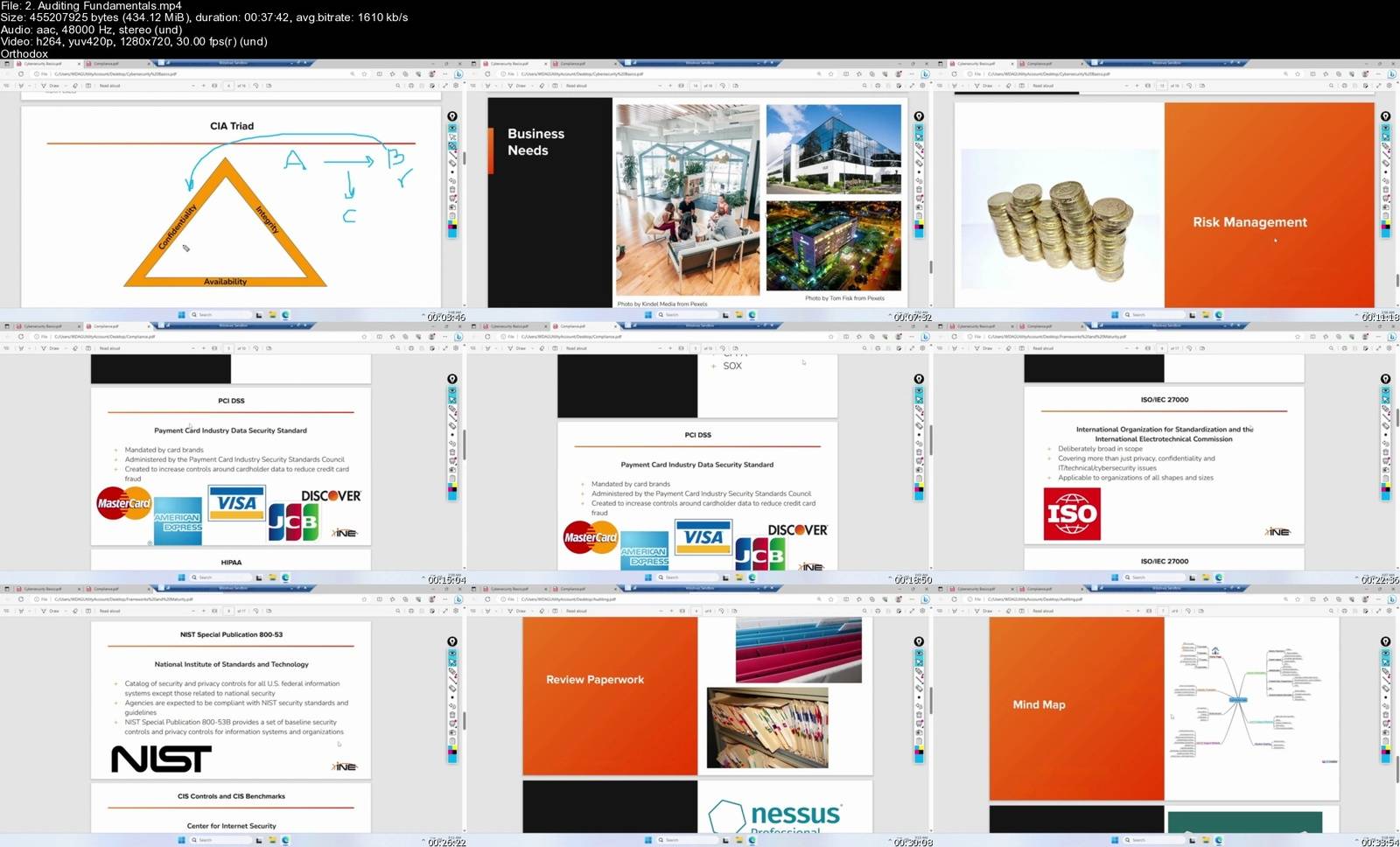Click Edge taskbar icon in Mind Map frame
The width and height of the screenshot is (1400, 847).
1218,840
